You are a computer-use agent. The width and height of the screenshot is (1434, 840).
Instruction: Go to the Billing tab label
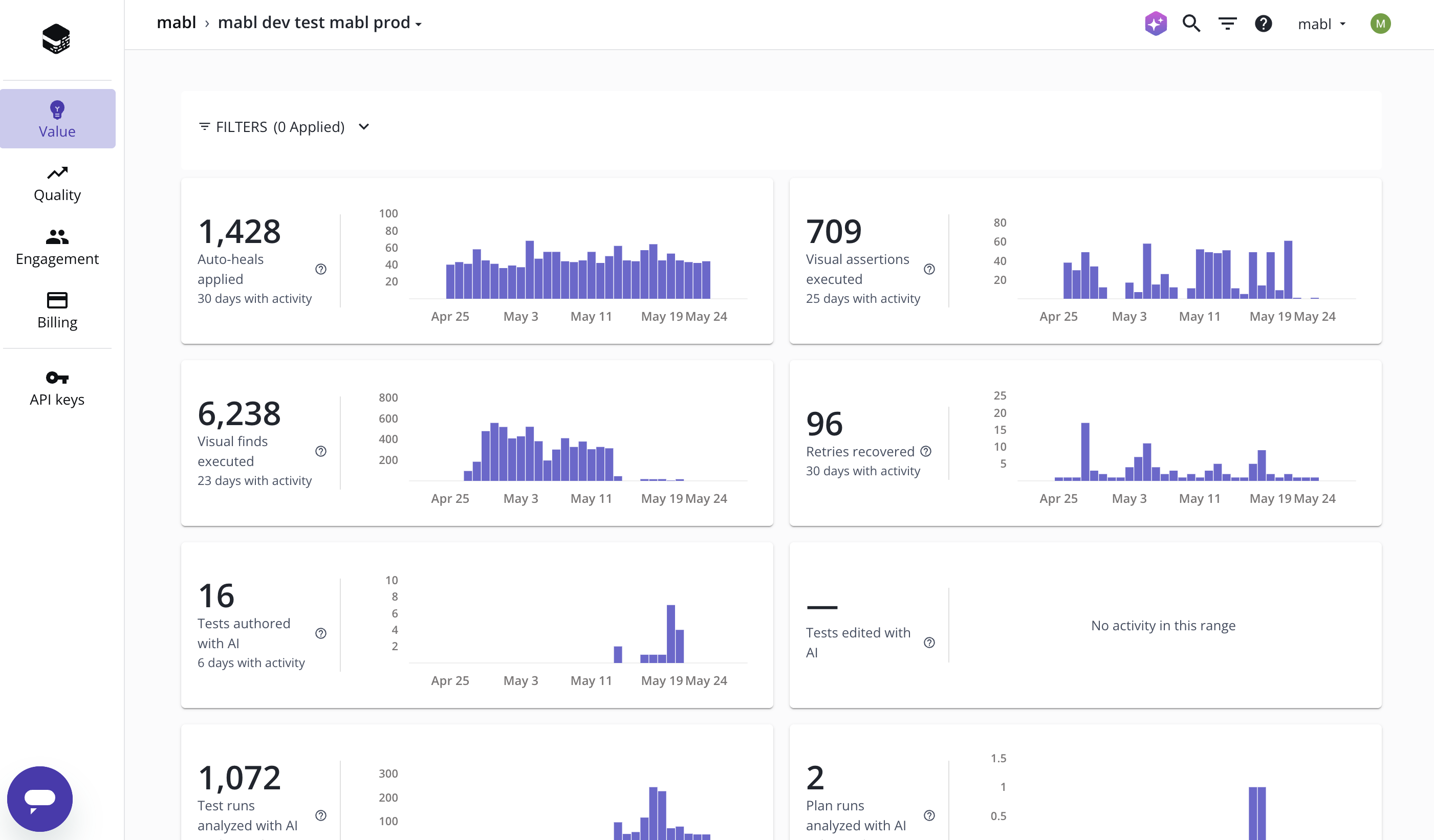click(57, 322)
